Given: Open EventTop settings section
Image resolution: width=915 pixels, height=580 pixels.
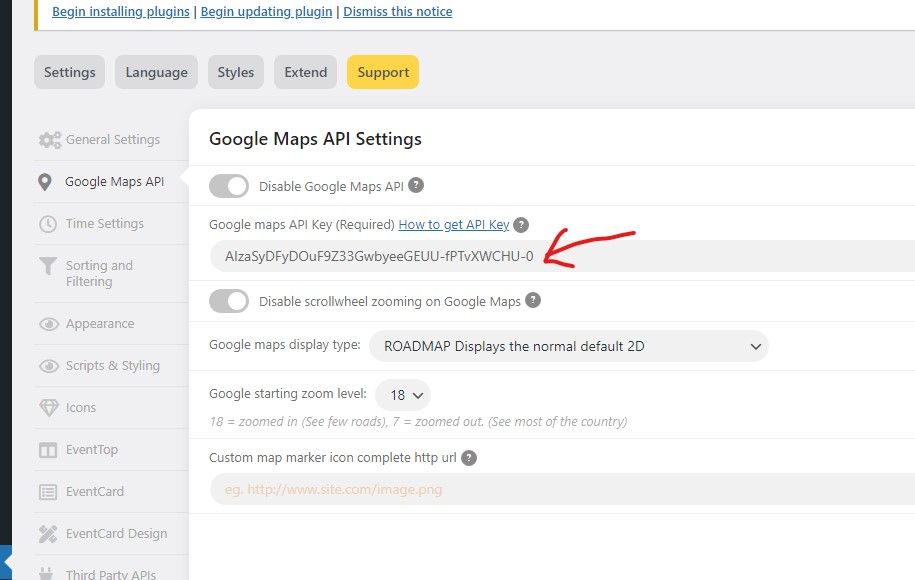Looking at the screenshot, I should tap(111, 450).
